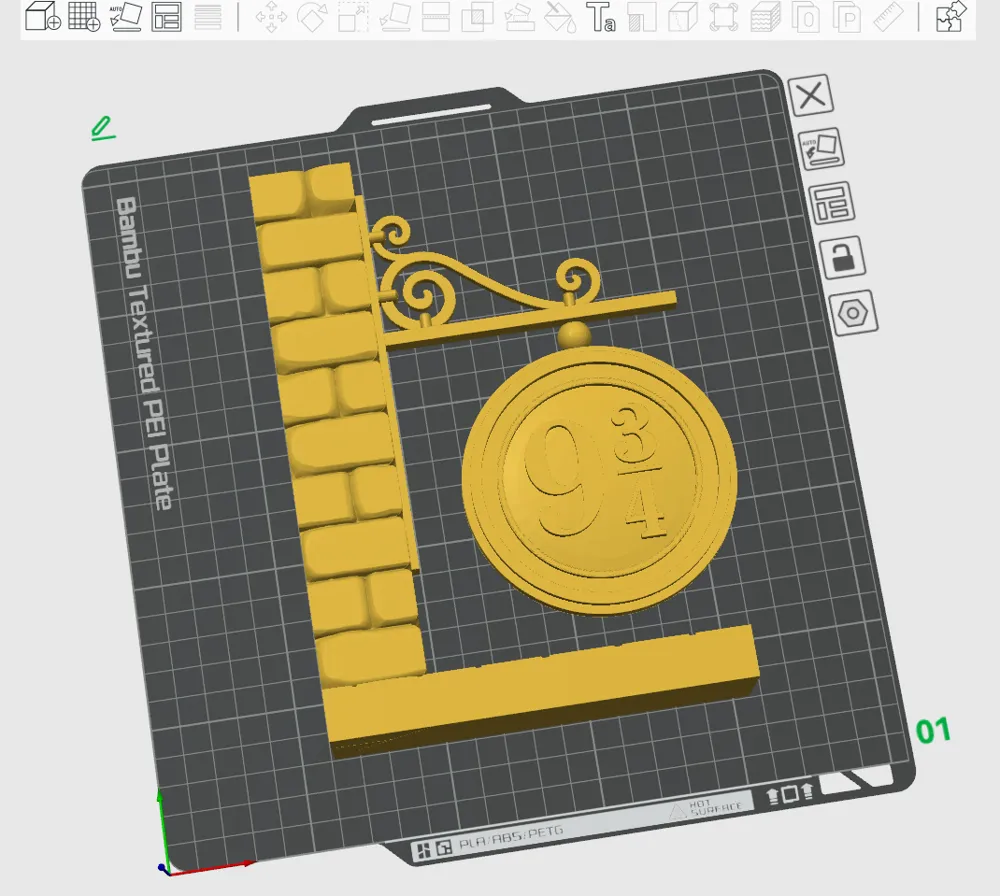Click the Add object cube icon
1000x896 pixels.
pyautogui.click(x=43, y=17)
